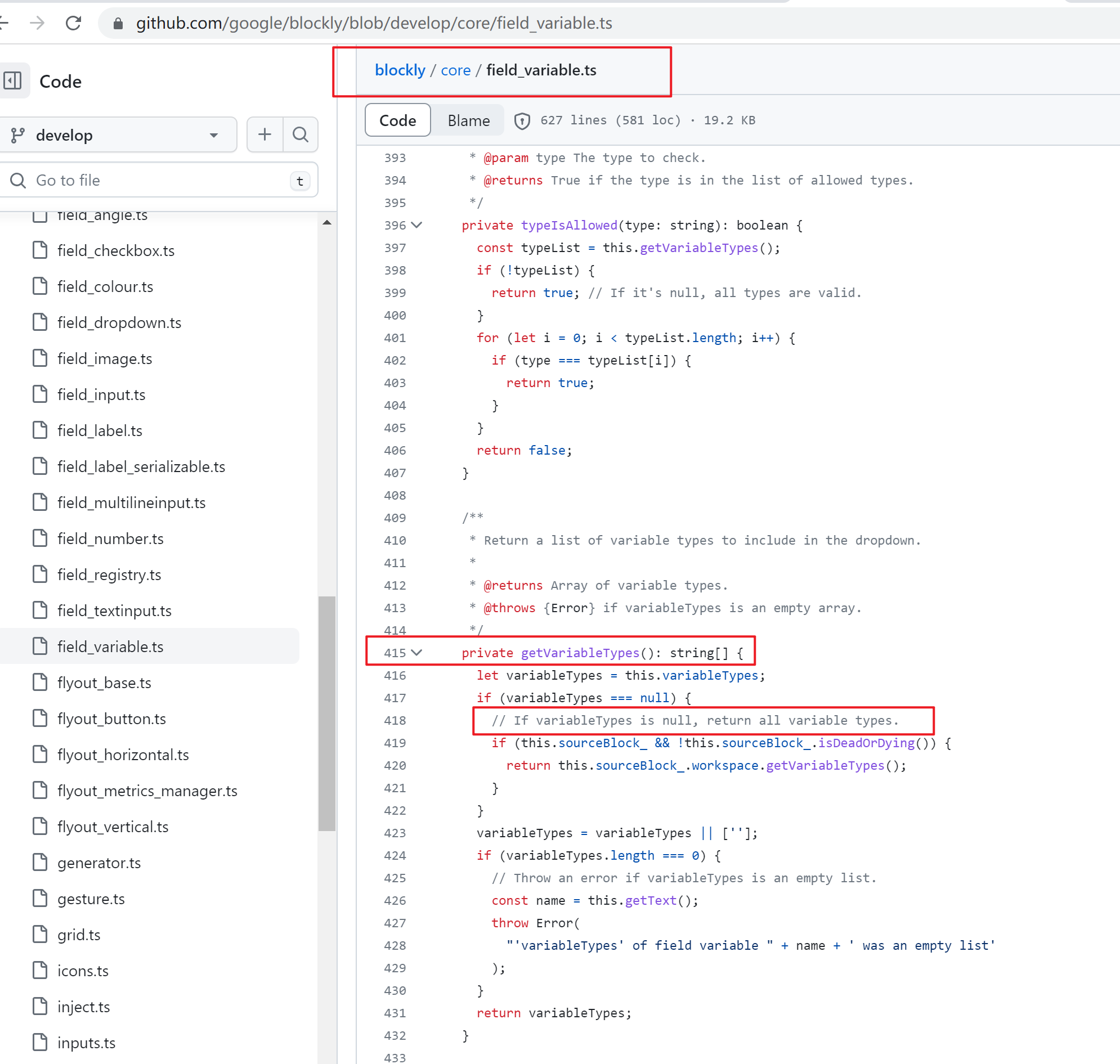
Task: Click the magnifier icon inside Go to file box
Action: (x=17, y=181)
